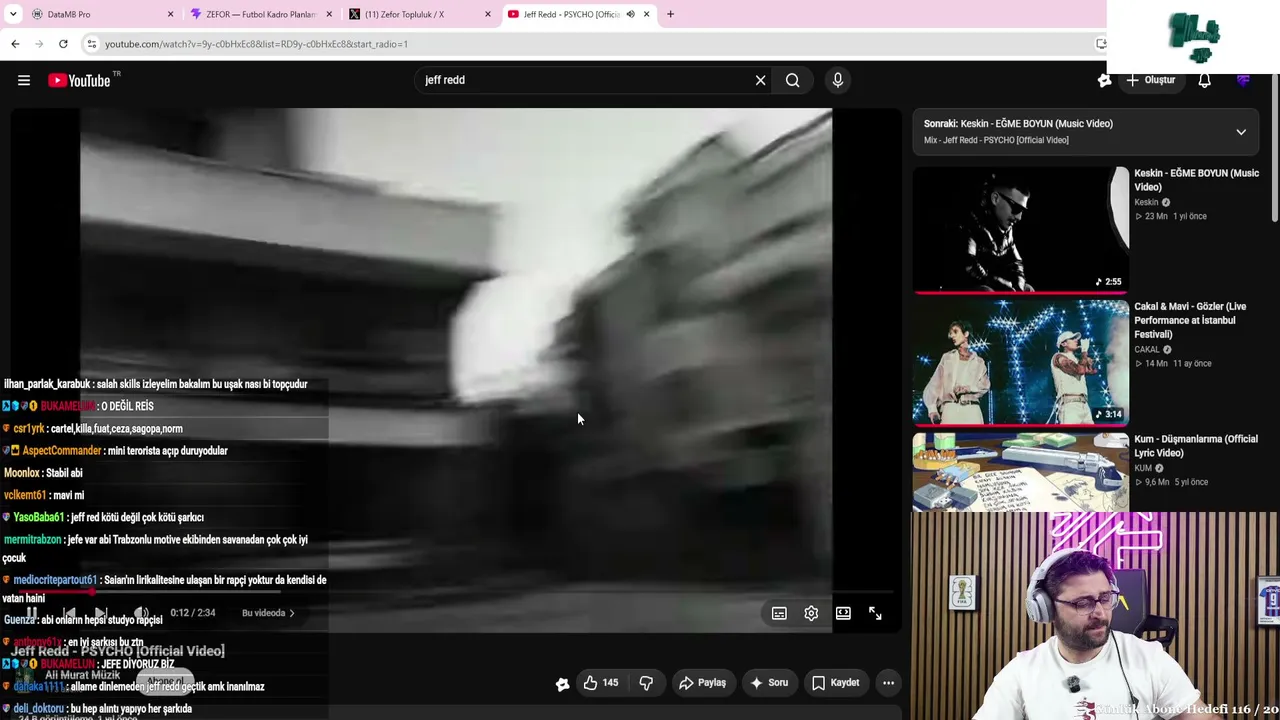The height and width of the screenshot is (720, 1280).
Task: Toggle subtitles in the video player
Action: coord(779,613)
